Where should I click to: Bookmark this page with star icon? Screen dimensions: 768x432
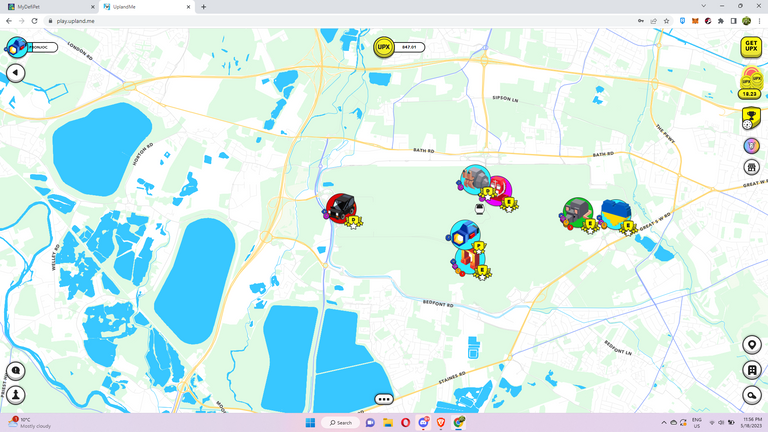point(666,21)
